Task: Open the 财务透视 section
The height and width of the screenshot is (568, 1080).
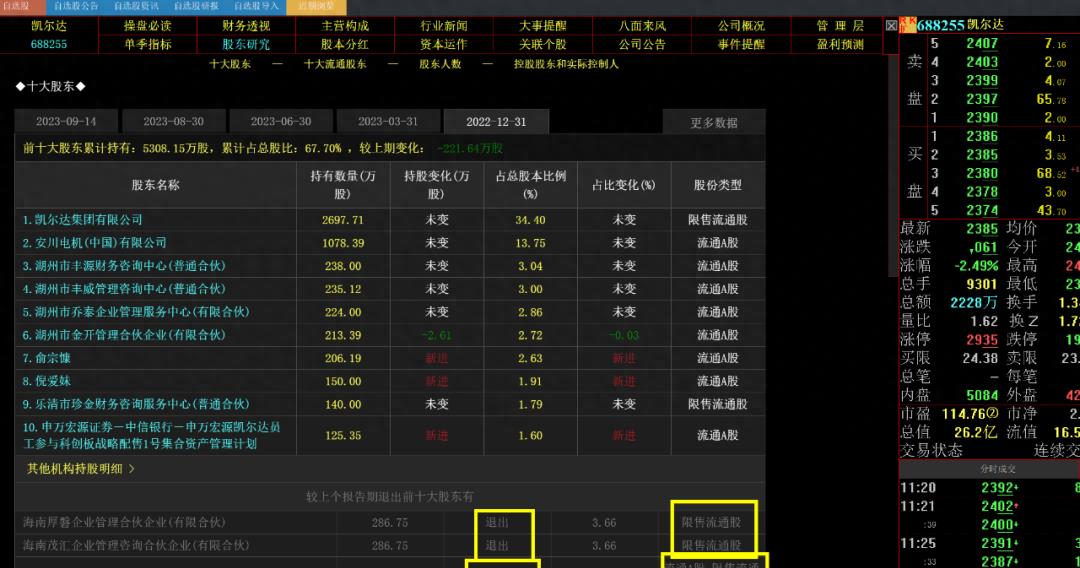Action: (246, 26)
